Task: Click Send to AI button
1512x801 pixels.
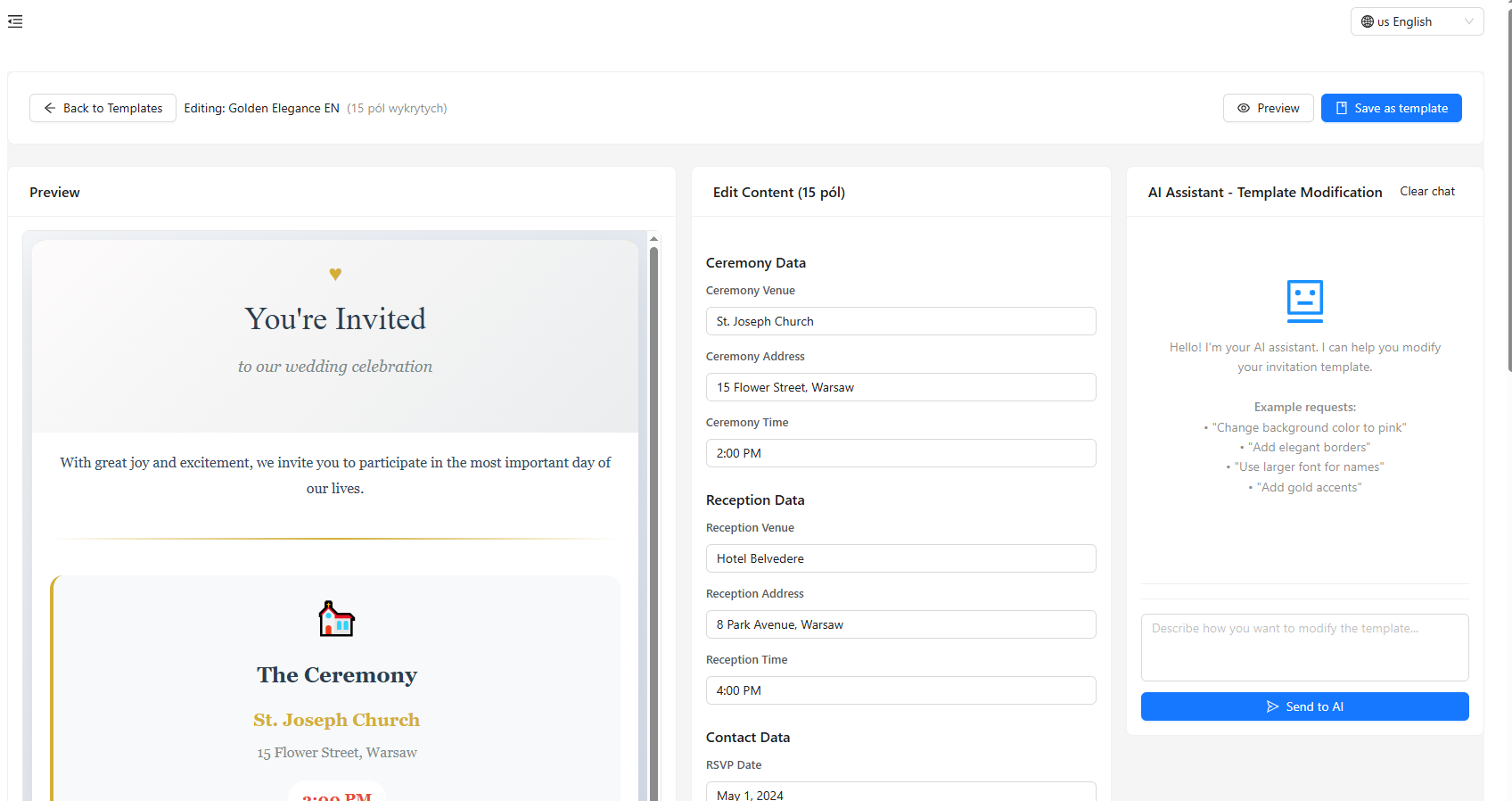Action: point(1304,706)
